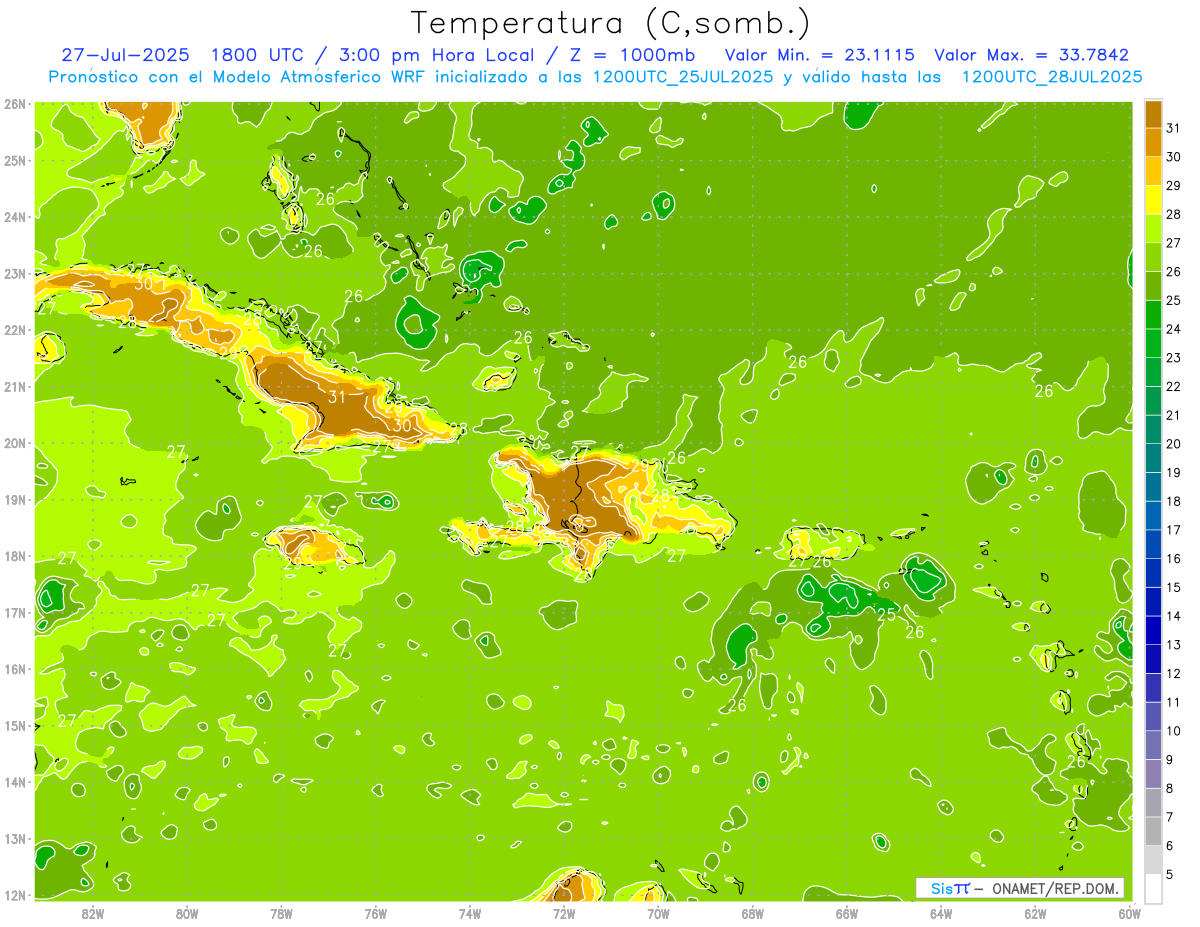
Task: Click the '78W' longitude axis label
Action: pos(281,913)
